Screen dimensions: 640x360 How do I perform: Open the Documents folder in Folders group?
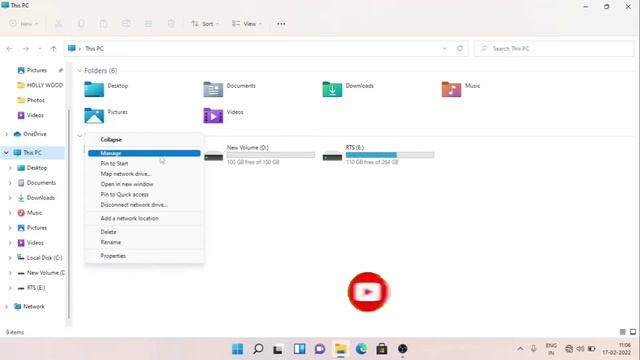tap(230, 89)
